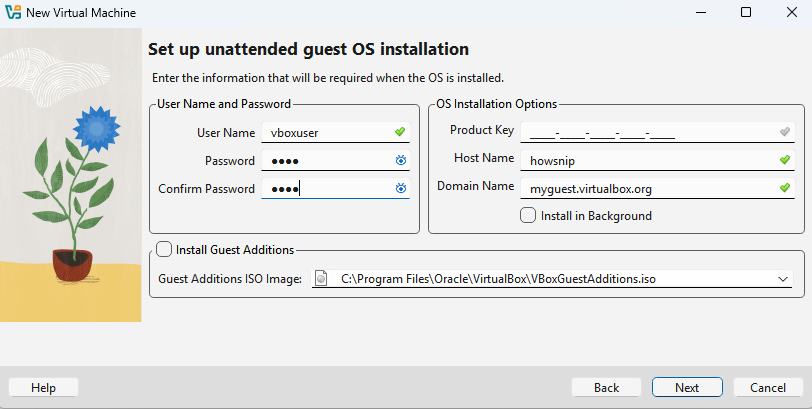812x409 pixels.
Task: Minimize the New Virtual Machine window
Action: click(x=701, y=12)
